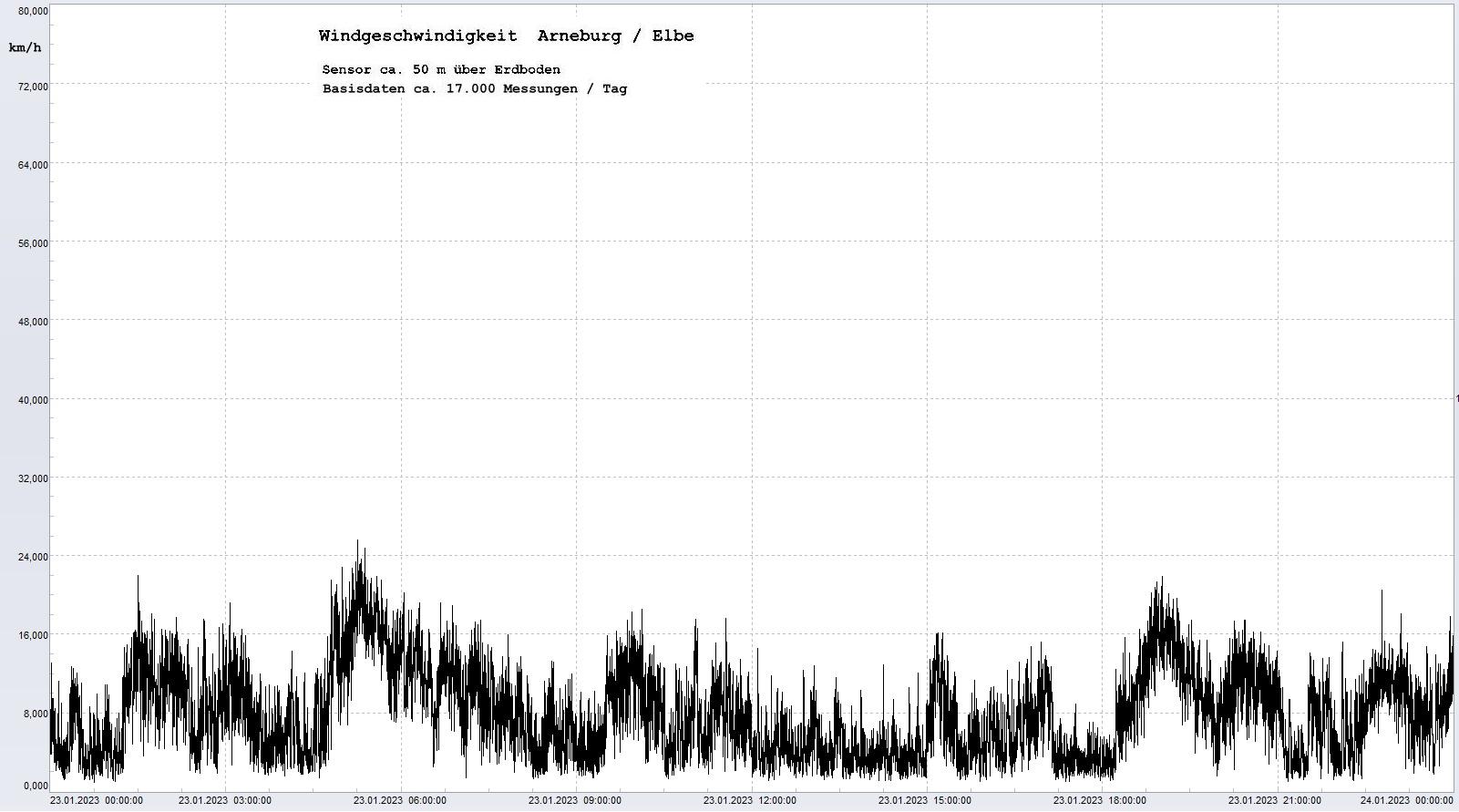The height and width of the screenshot is (812, 1459).
Task: Select the 23.01.2023 03:00:00 time label
Action: (x=225, y=801)
